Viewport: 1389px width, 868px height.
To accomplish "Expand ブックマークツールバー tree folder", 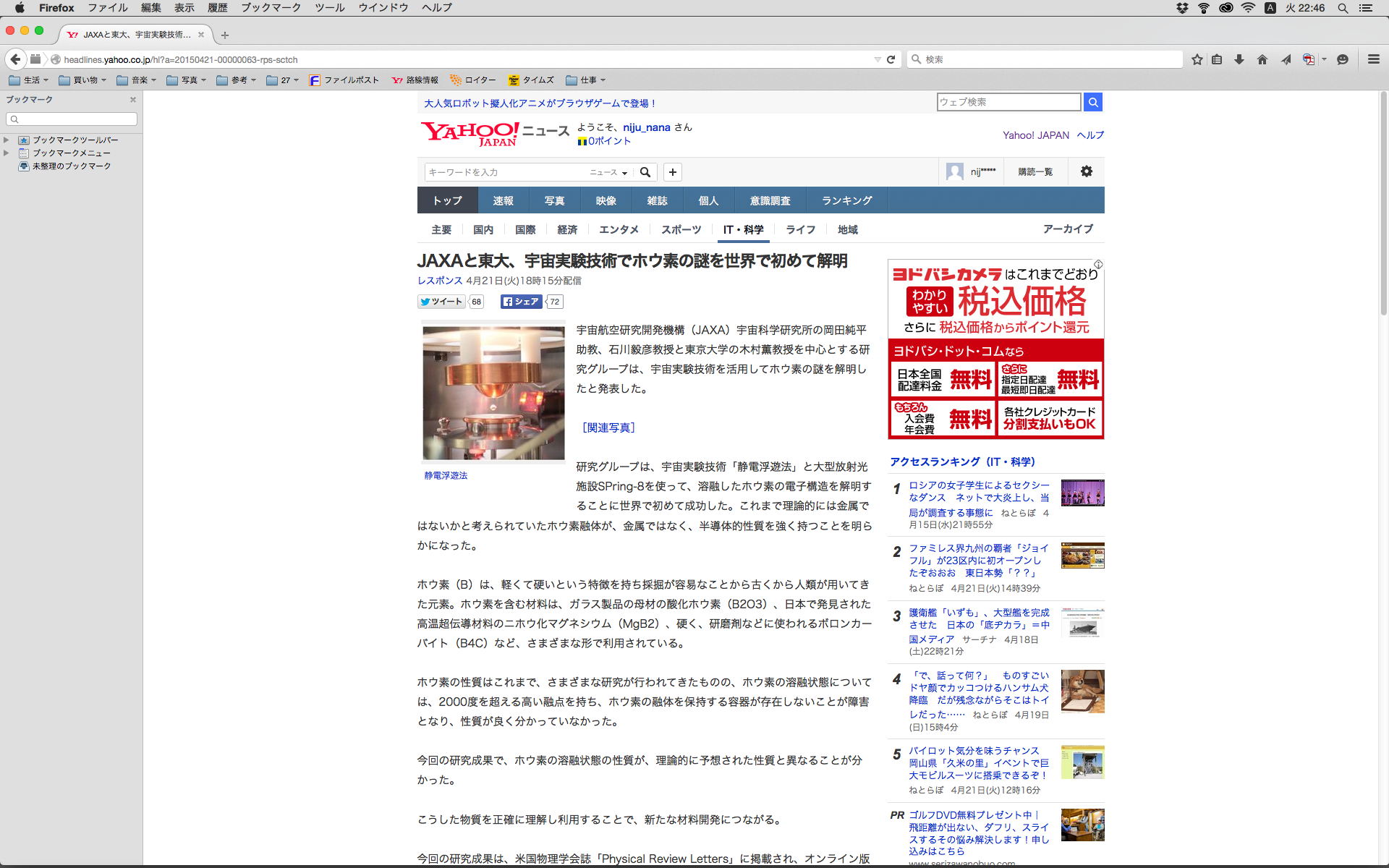I will click(x=7, y=140).
